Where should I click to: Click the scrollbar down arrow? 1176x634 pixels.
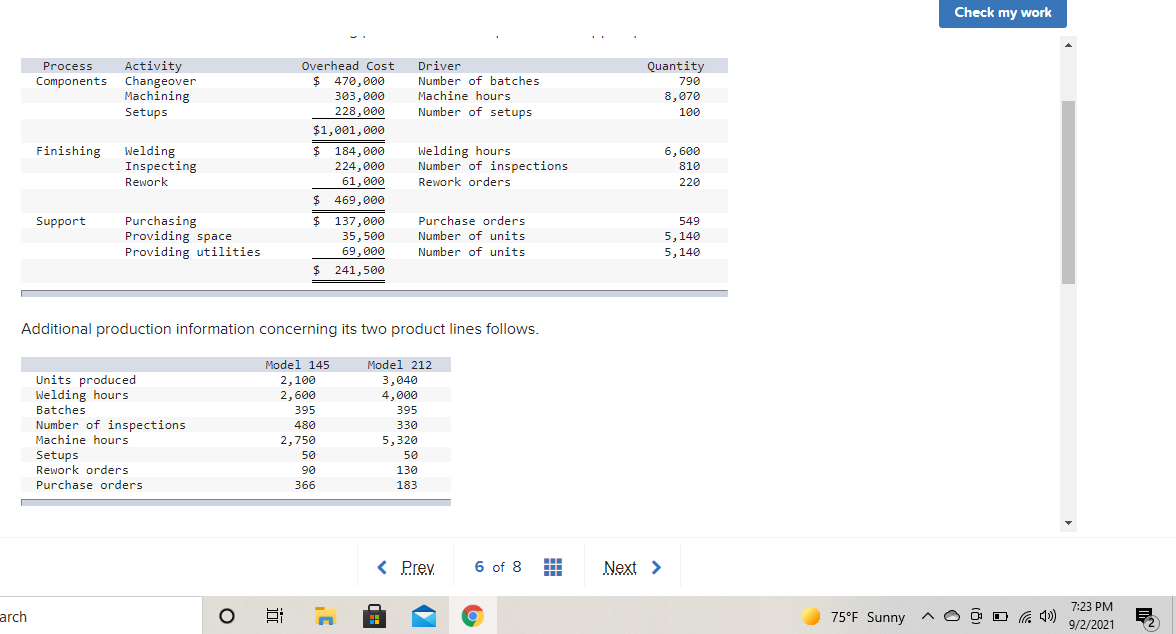[1068, 521]
